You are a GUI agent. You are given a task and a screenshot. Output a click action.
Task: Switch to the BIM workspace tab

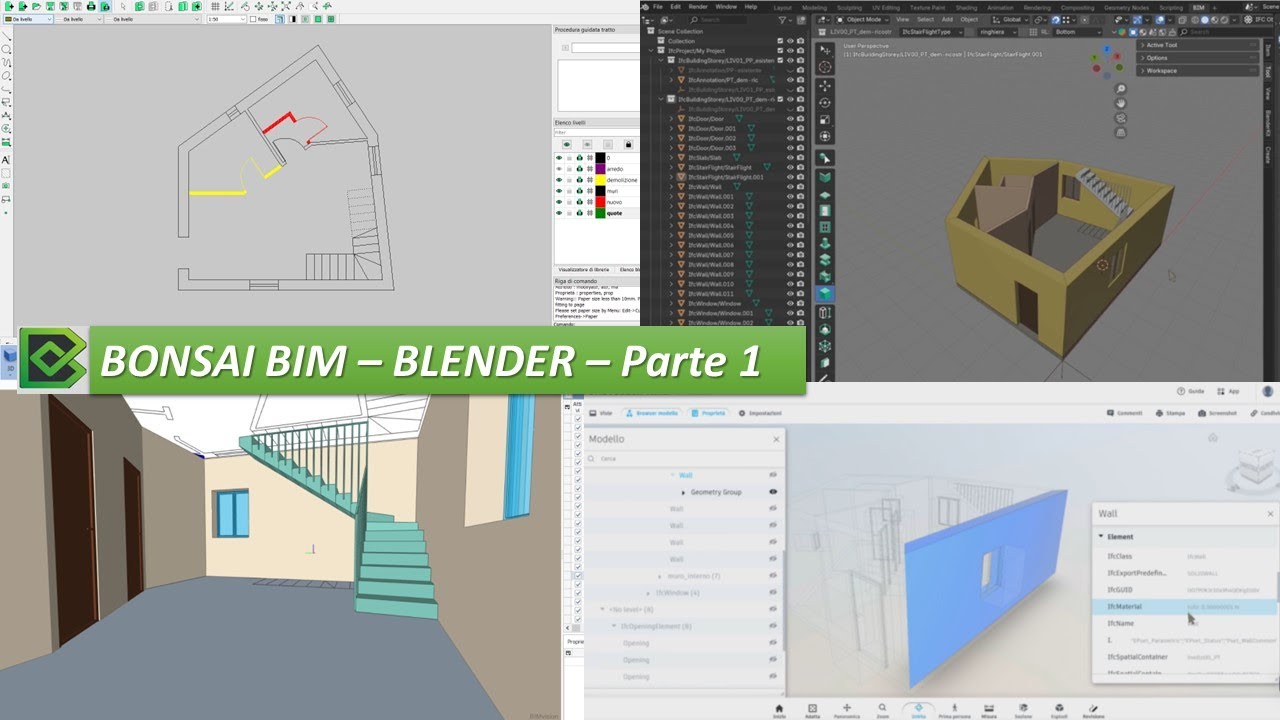1198,7
